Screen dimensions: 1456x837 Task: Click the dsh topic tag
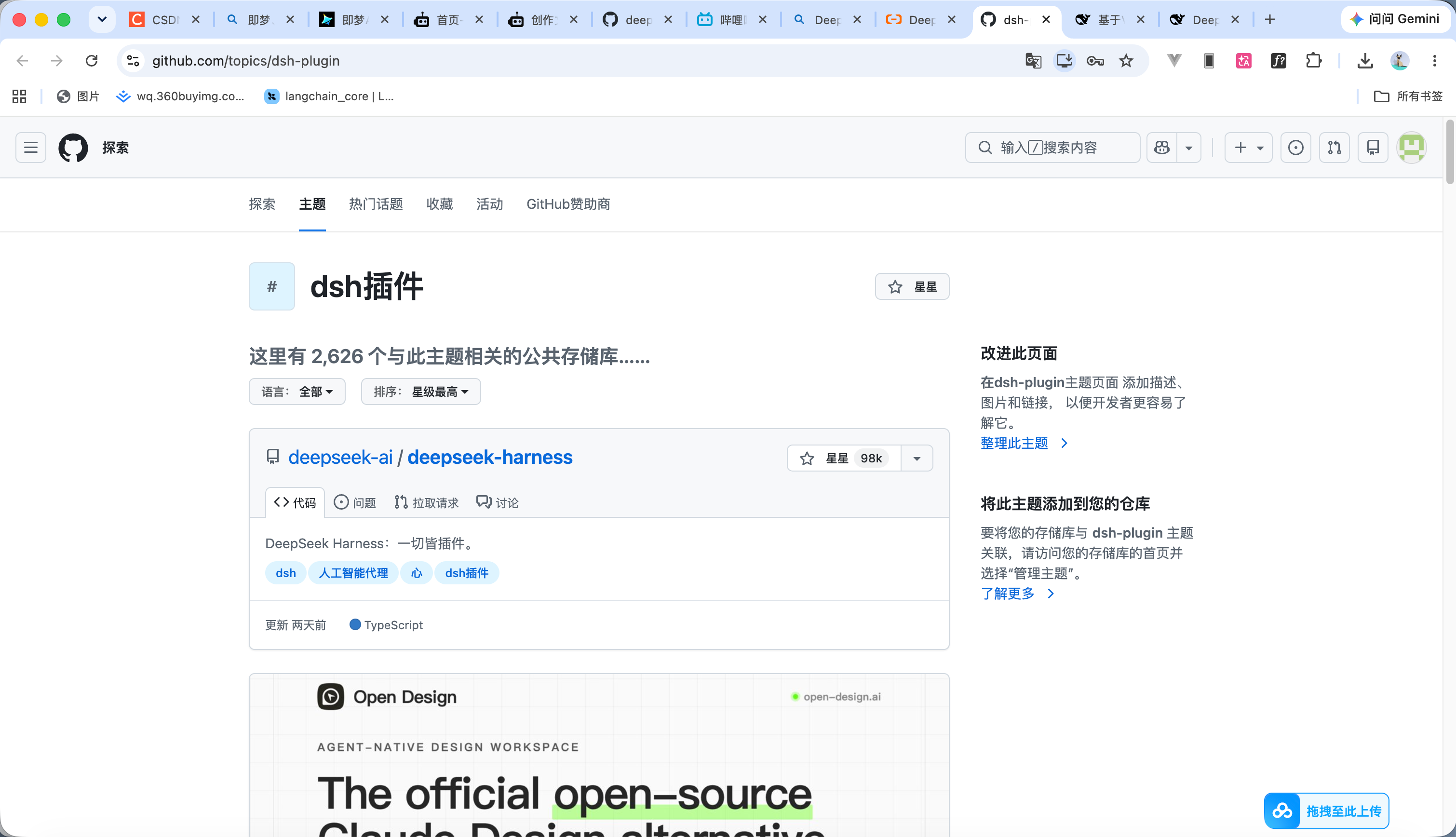286,573
